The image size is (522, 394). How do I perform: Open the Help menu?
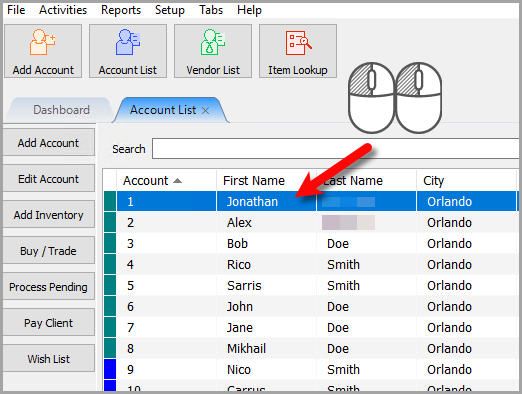point(249,10)
